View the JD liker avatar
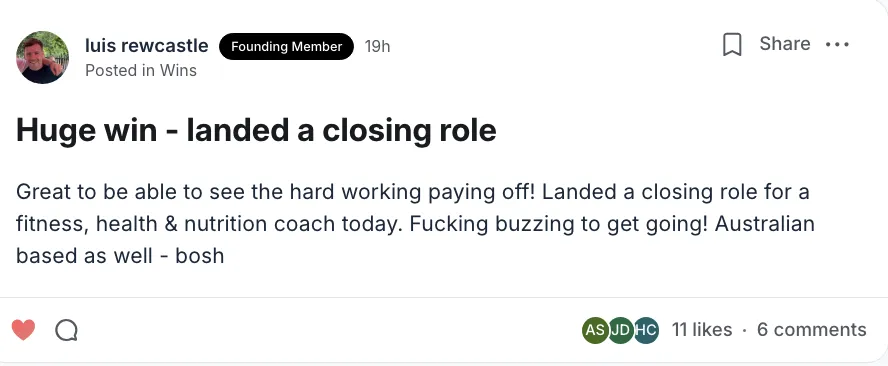The height and width of the screenshot is (366, 888). tap(620, 330)
